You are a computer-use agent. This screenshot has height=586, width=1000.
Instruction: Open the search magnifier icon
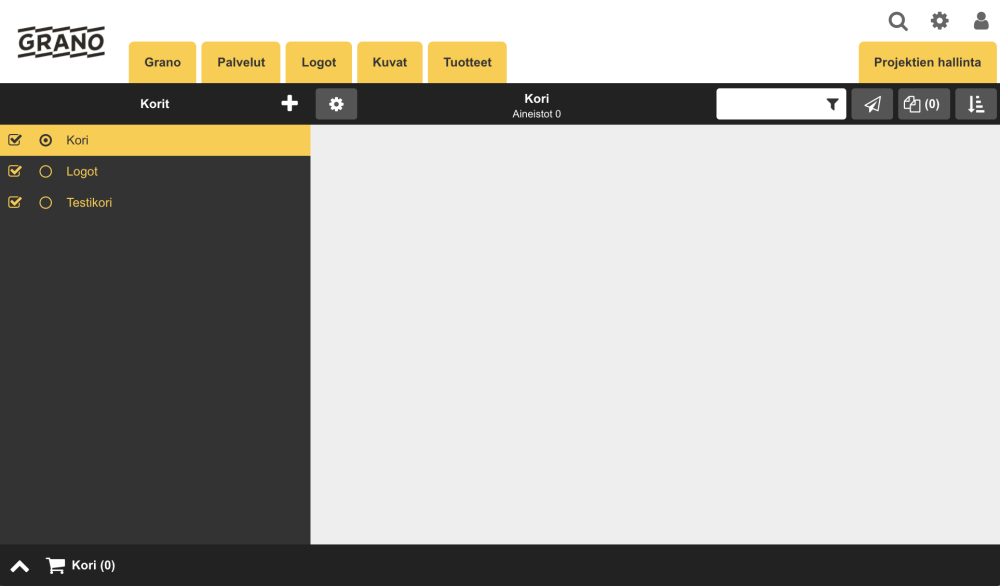click(x=898, y=21)
